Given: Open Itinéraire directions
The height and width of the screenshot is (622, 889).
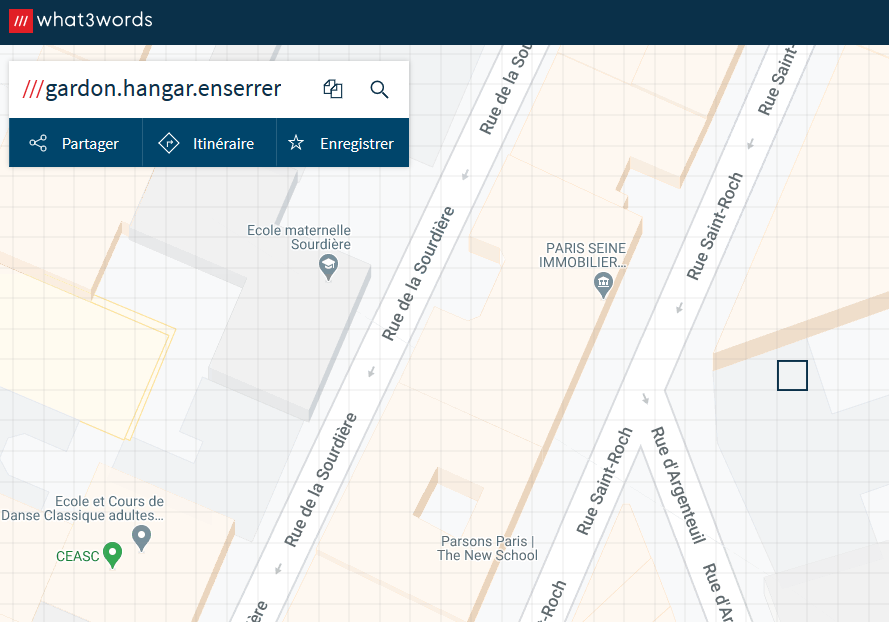Looking at the screenshot, I should (x=222, y=143).
